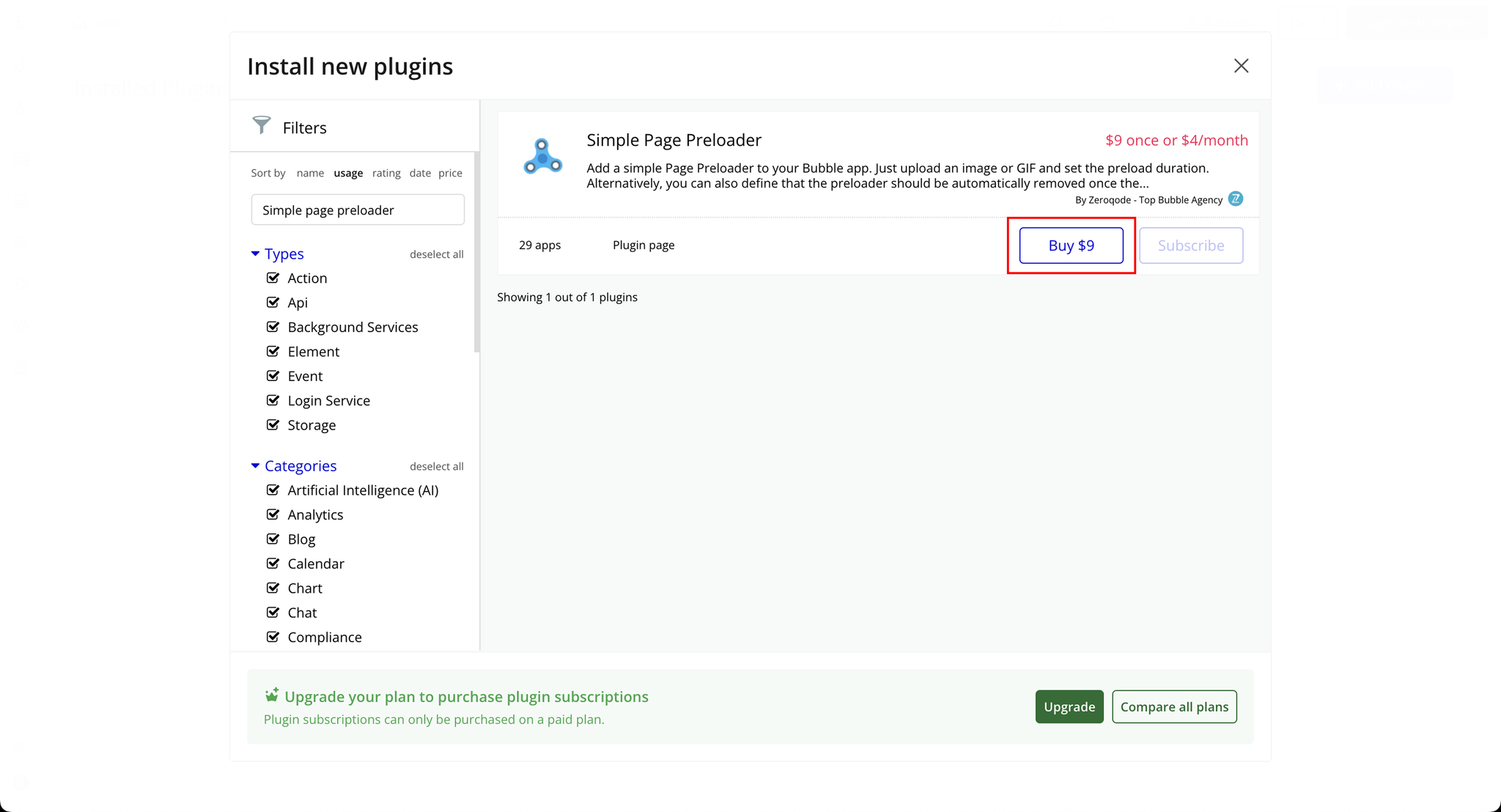Click the crown icon in upgrade banner
1501x812 pixels.
(x=272, y=695)
